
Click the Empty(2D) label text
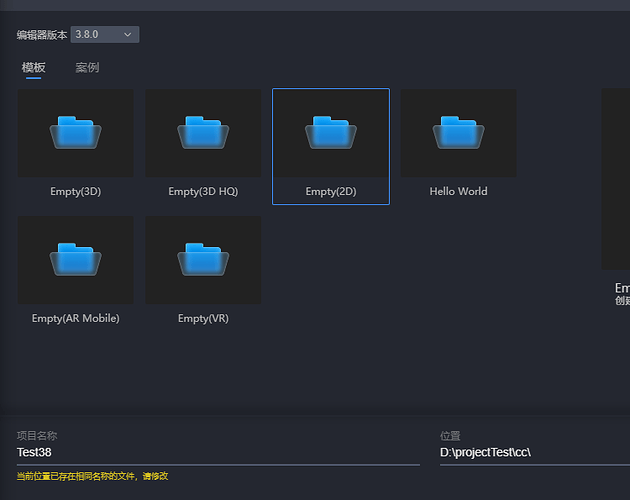331,191
